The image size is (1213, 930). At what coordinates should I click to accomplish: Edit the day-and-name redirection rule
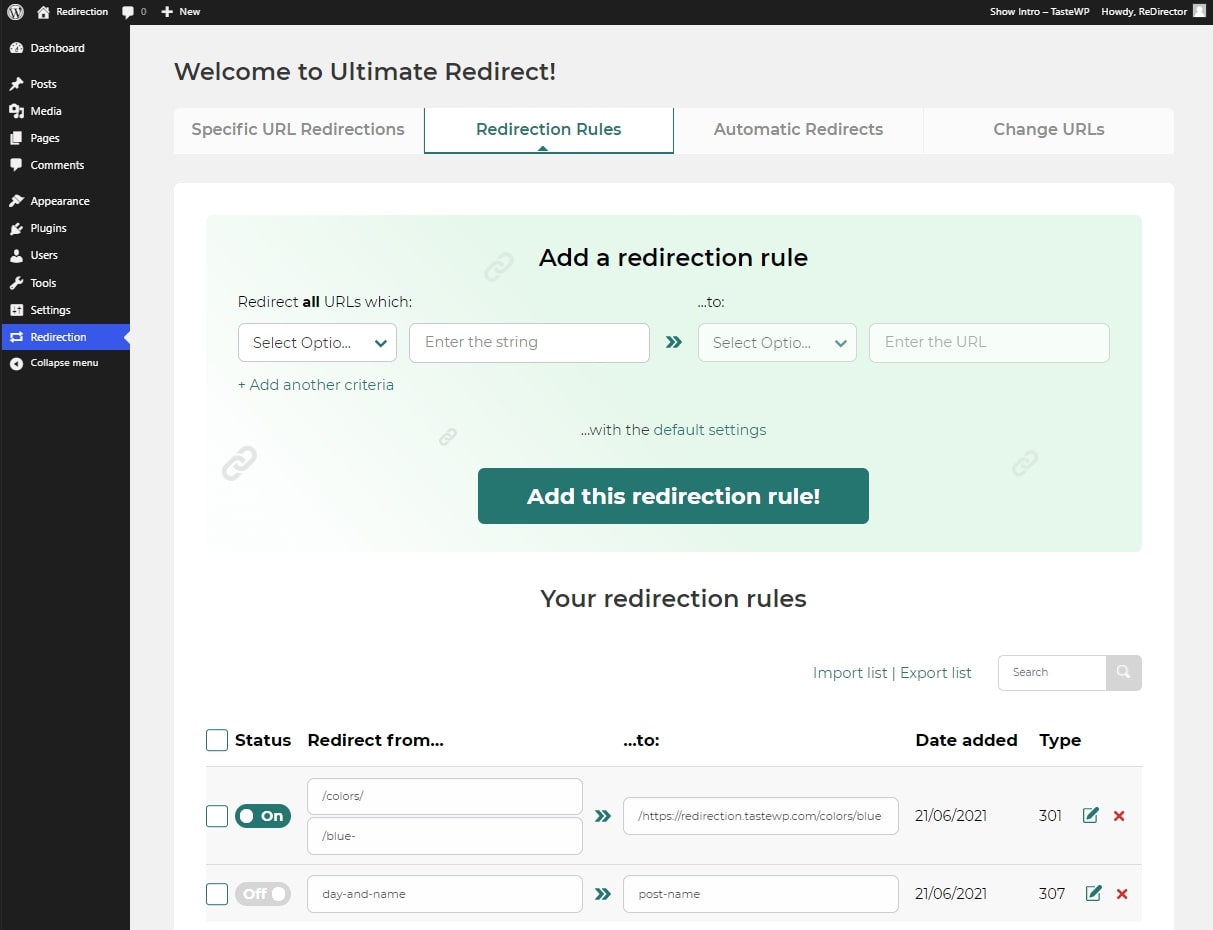tap(1094, 893)
